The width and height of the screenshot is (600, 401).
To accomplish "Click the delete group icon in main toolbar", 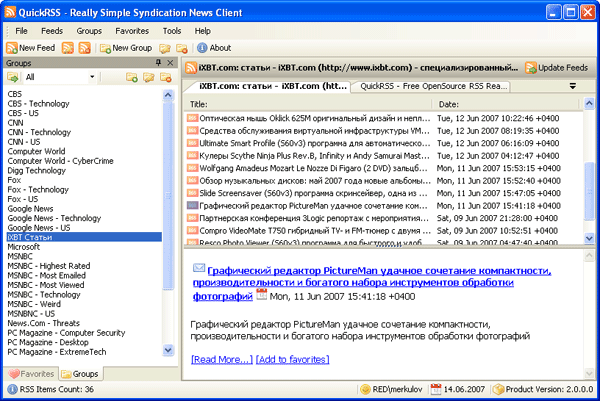I will 182,48.
